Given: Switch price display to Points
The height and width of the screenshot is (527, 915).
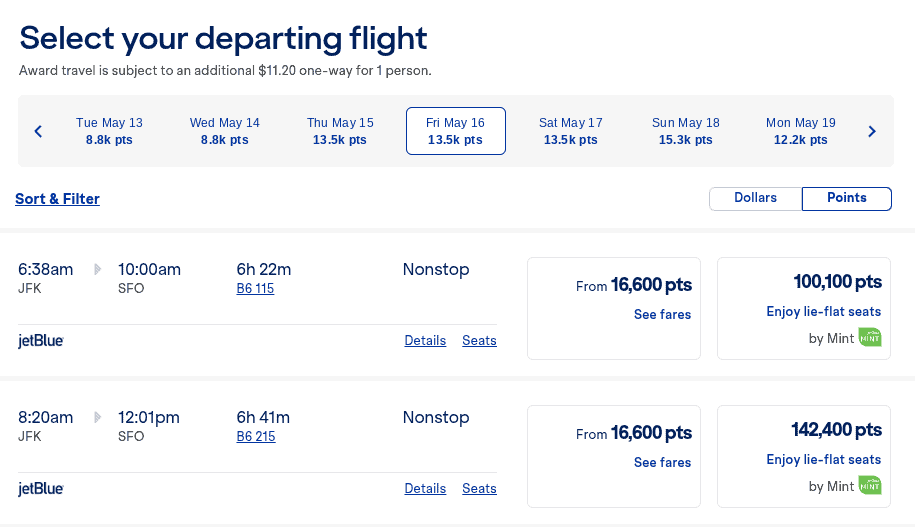Looking at the screenshot, I should tap(847, 198).
